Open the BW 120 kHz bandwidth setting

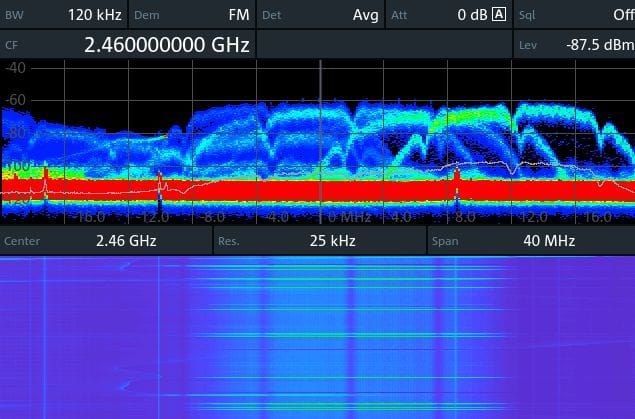[64, 15]
